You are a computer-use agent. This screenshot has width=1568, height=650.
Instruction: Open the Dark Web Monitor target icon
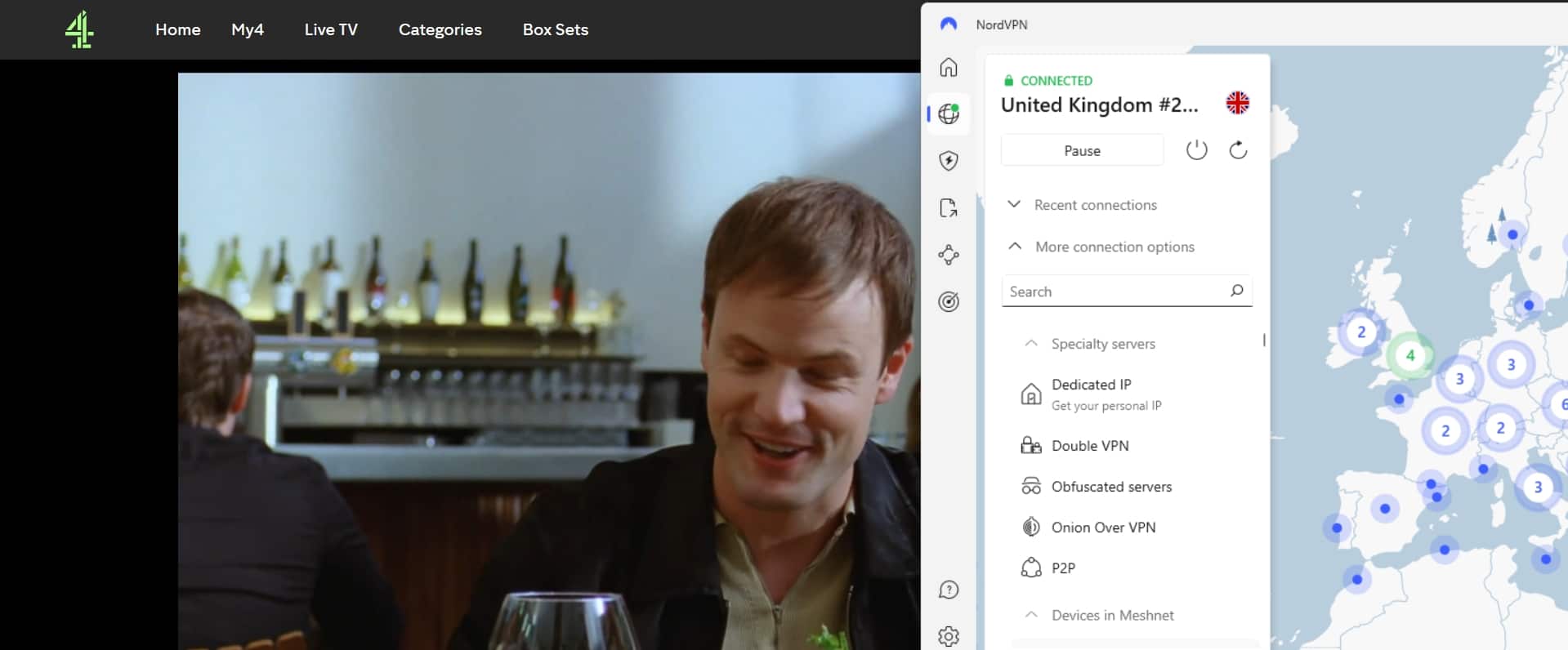click(x=949, y=302)
